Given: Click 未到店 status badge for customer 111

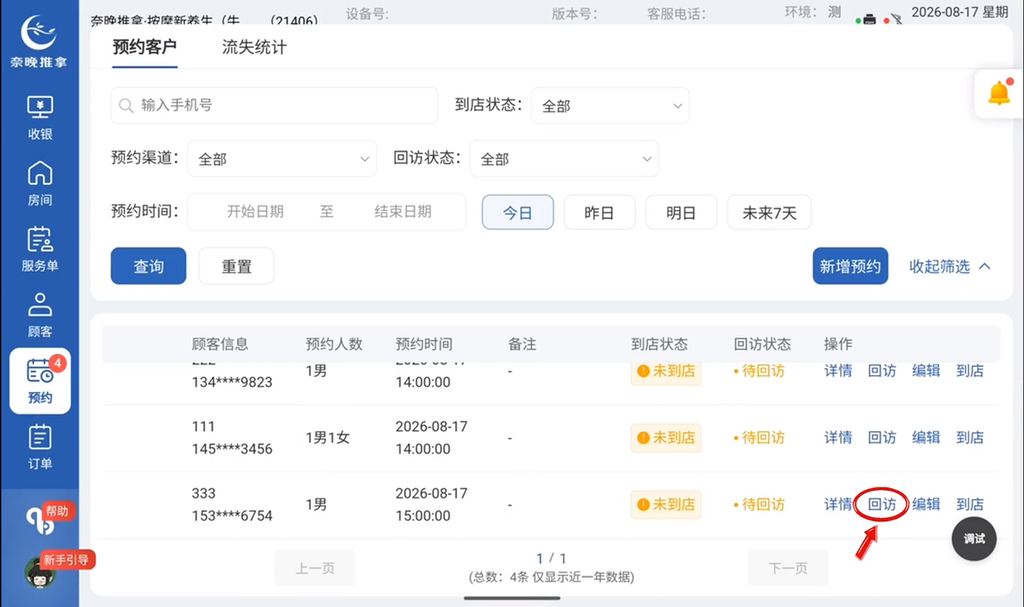Looking at the screenshot, I should 666,438.
